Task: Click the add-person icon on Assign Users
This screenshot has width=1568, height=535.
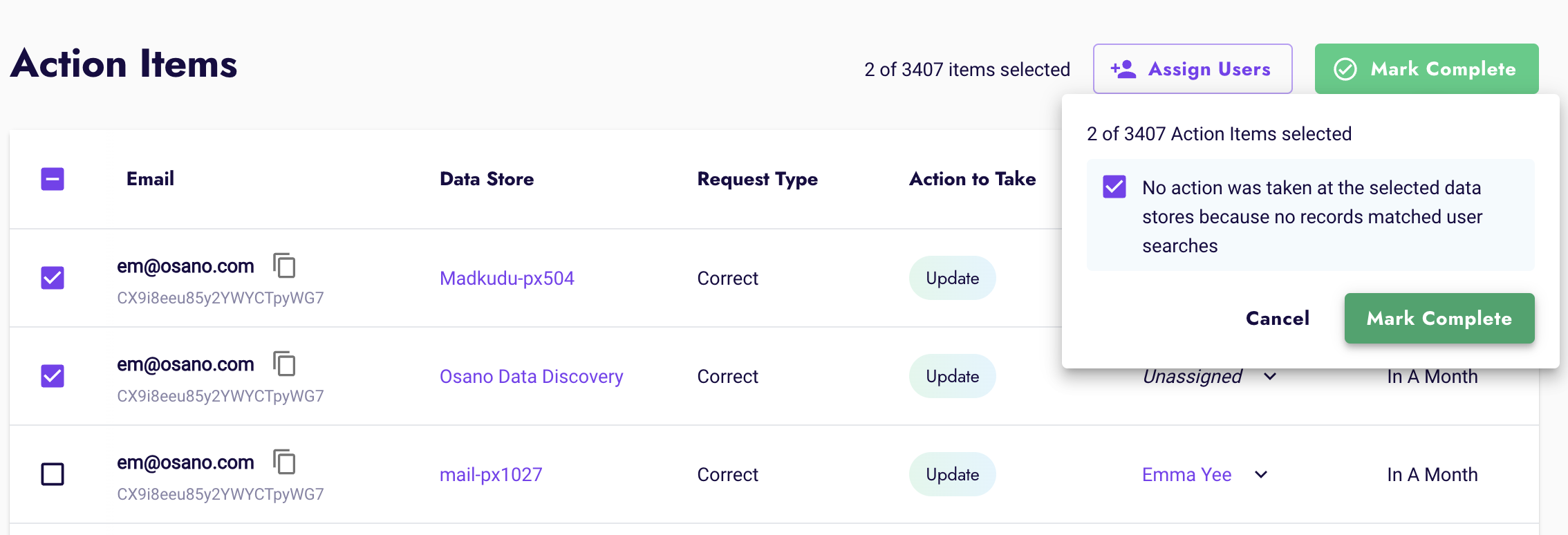Action: tap(1123, 69)
